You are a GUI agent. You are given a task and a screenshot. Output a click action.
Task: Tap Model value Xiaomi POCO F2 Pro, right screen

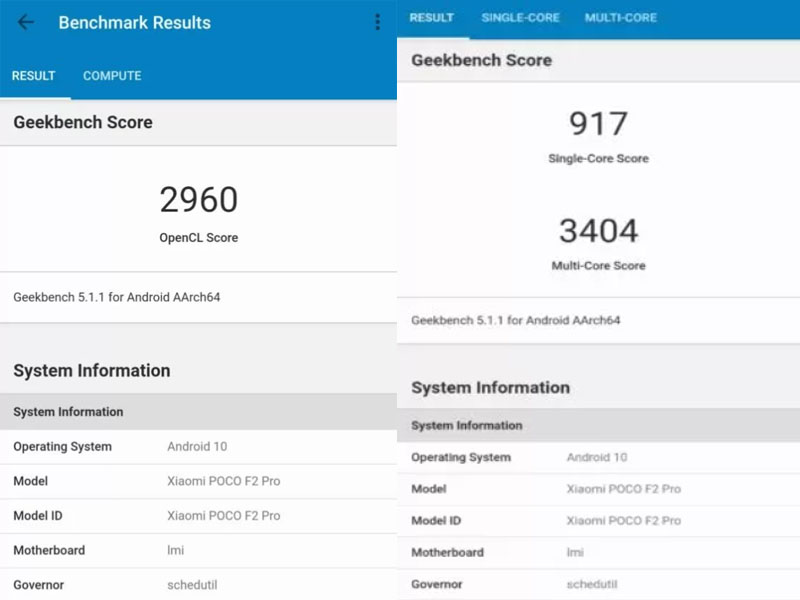624,489
